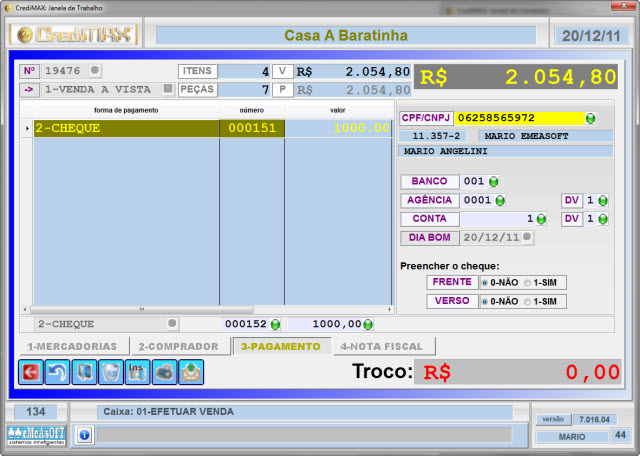Click the red back arrow exit icon
Screen dimensions: 640x456
30,372
